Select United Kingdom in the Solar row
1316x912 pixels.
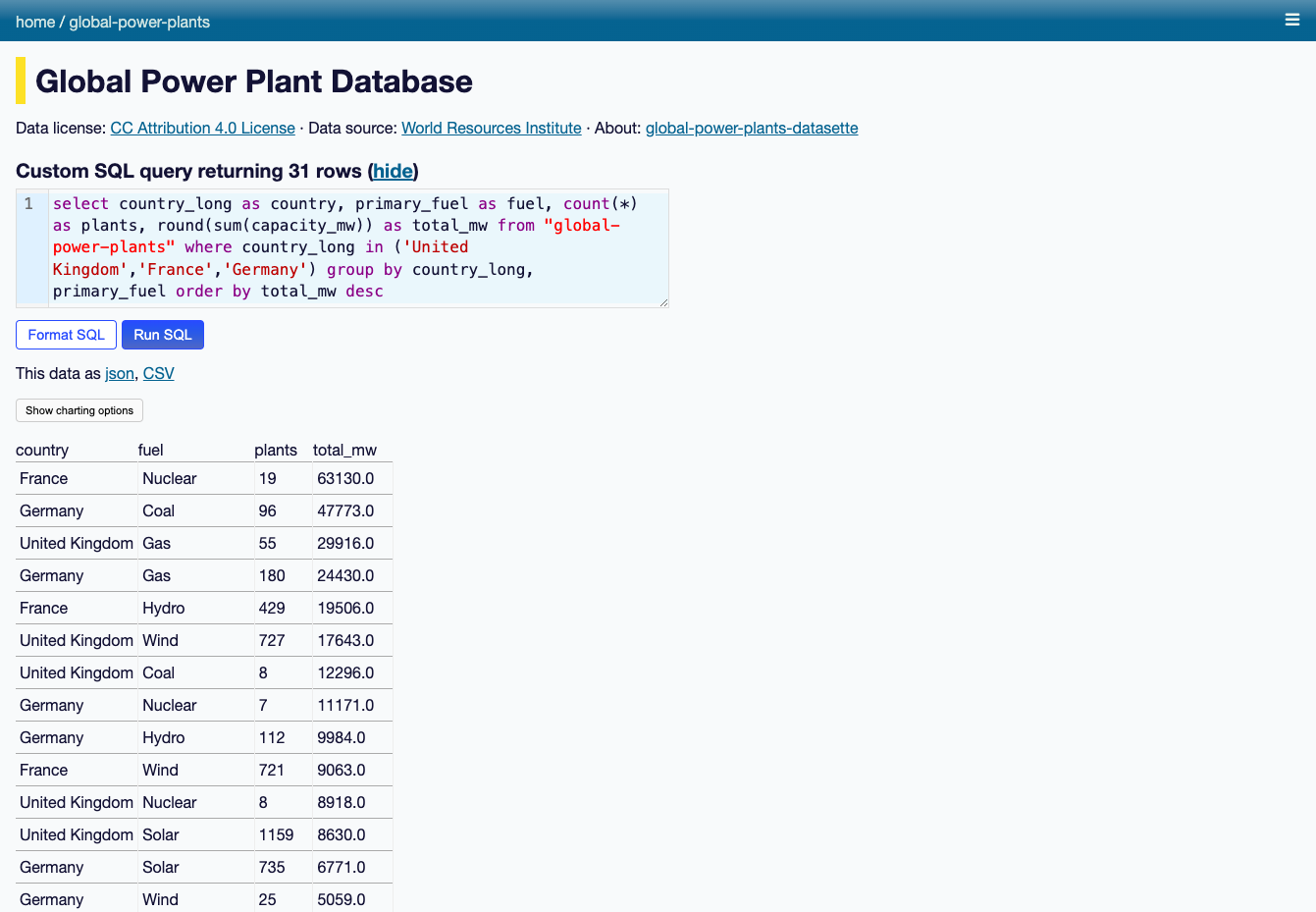77,834
